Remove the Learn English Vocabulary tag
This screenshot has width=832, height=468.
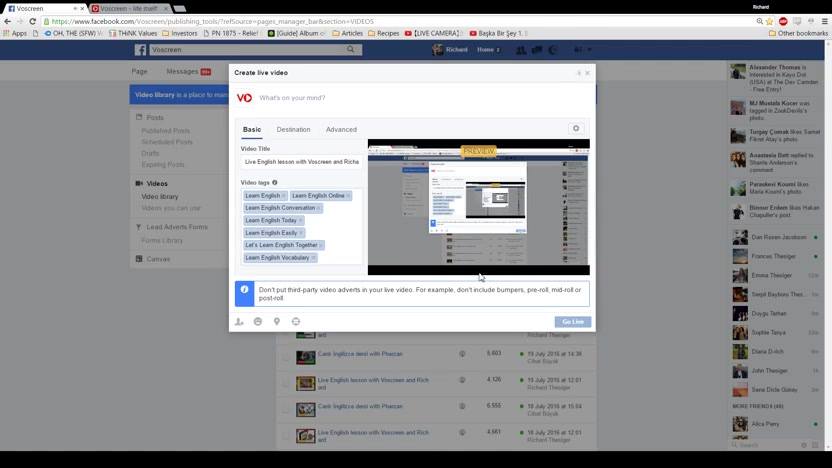[313, 258]
